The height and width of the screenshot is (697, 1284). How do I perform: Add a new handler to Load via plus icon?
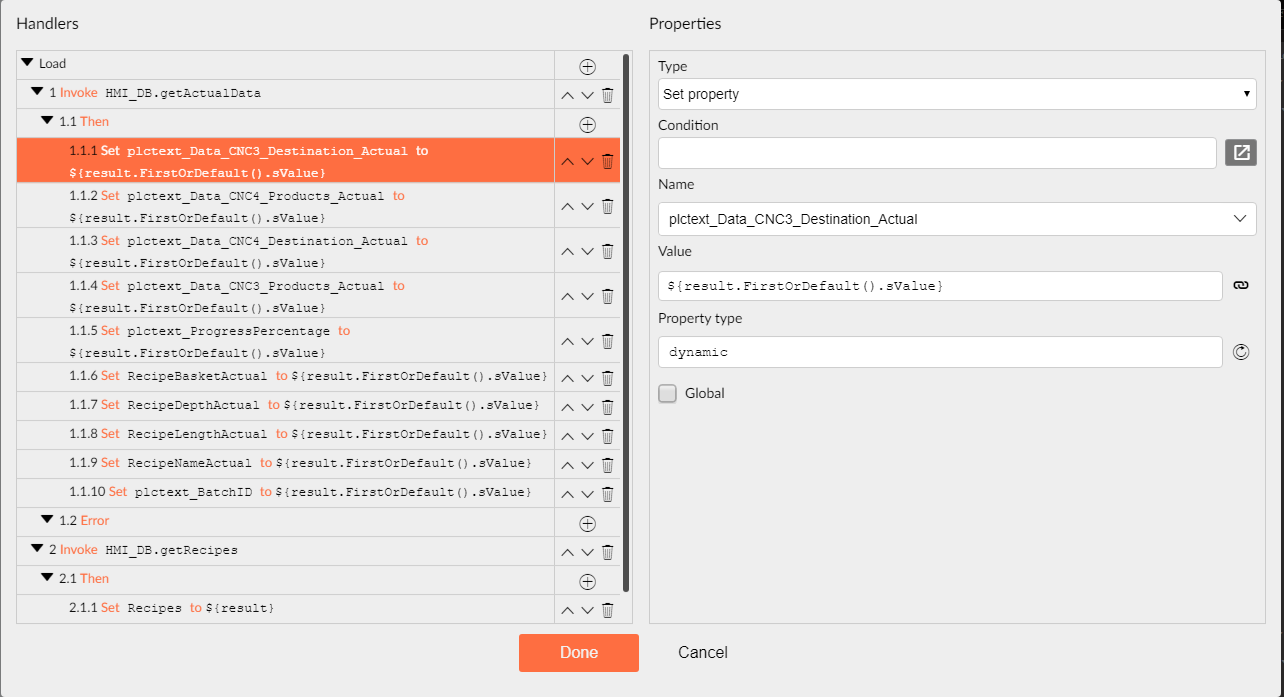587,66
